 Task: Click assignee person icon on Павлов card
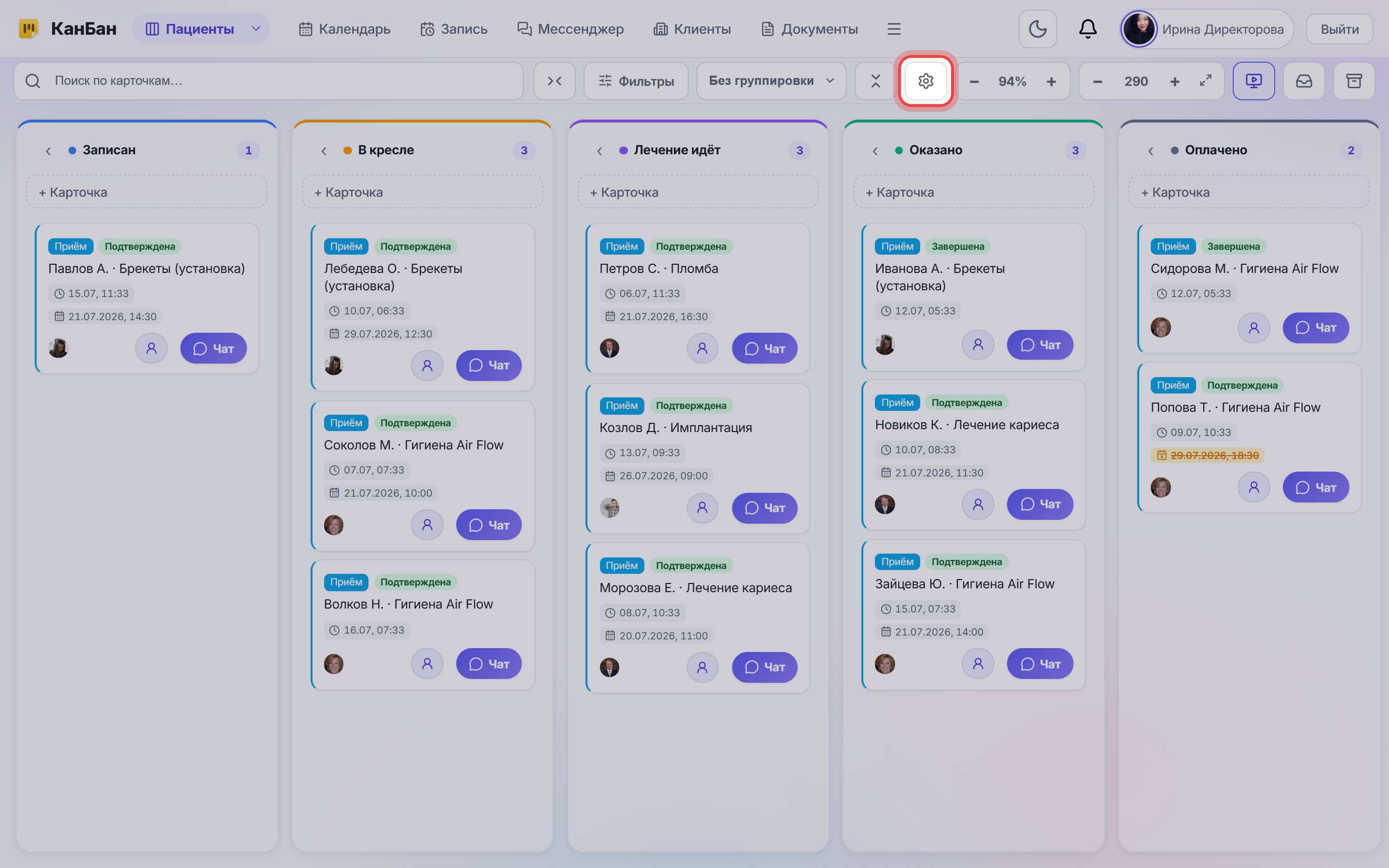151,349
